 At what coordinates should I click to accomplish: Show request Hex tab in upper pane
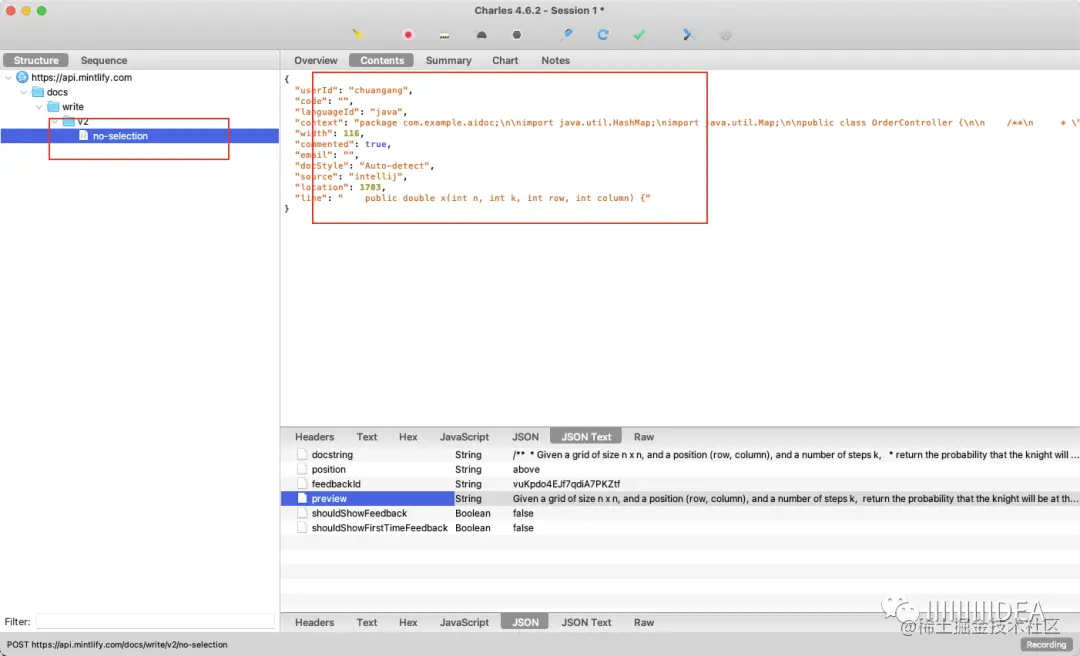click(408, 437)
